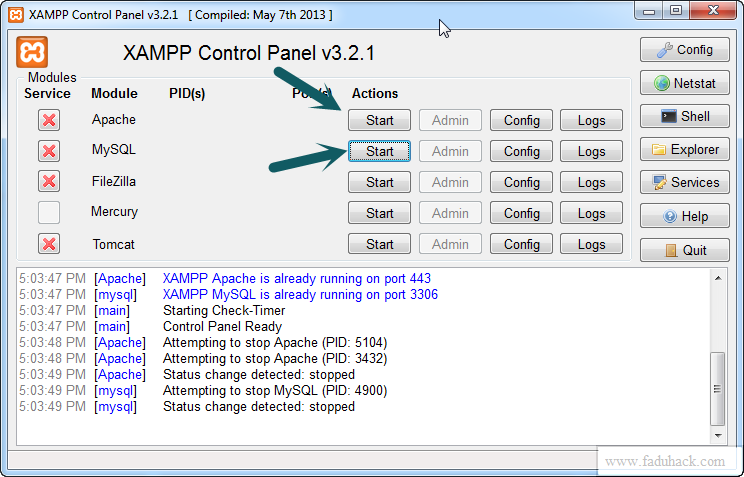
Task: Minimize the XAMPP window
Action: pos(649,10)
